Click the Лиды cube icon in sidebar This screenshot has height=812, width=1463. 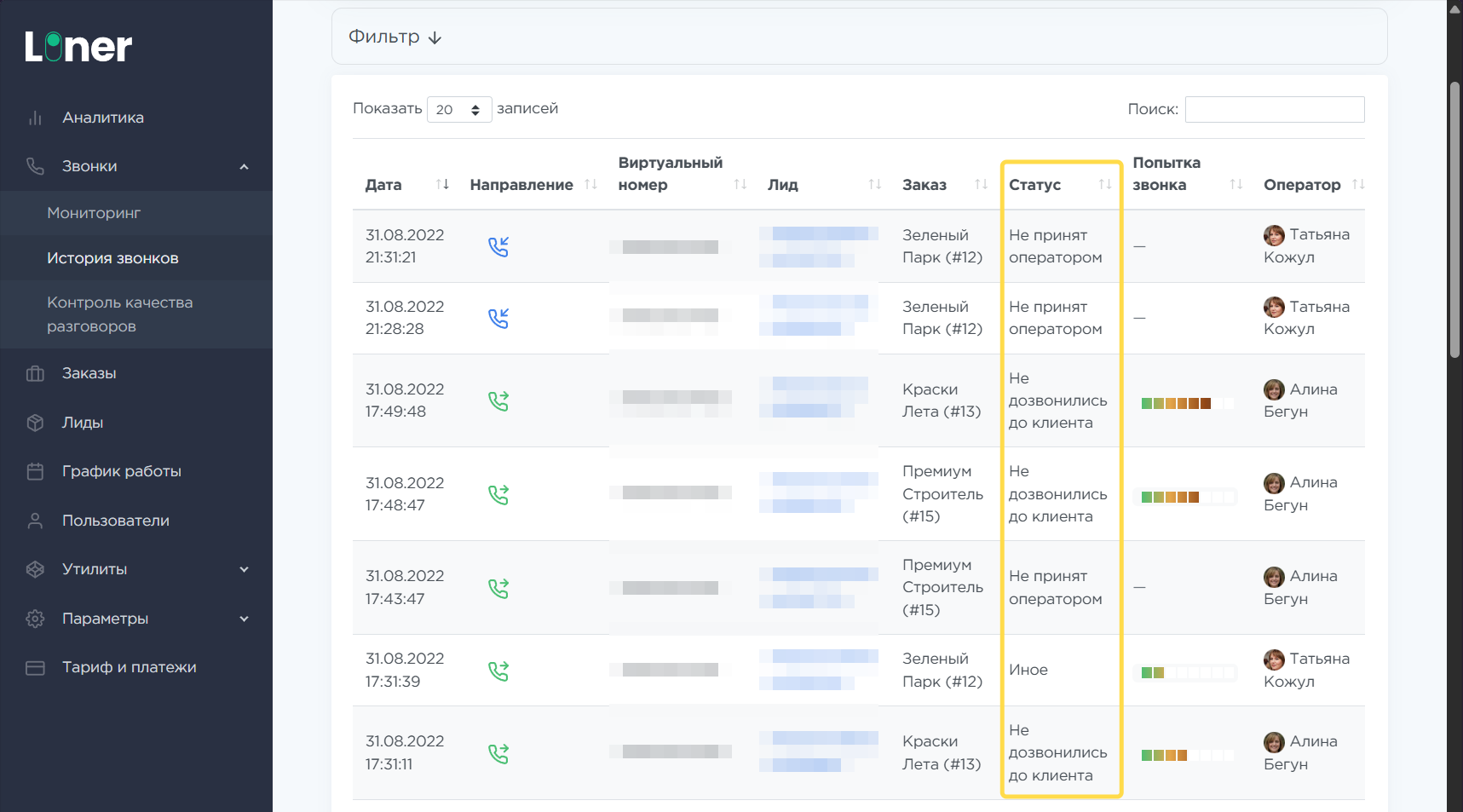tap(35, 423)
